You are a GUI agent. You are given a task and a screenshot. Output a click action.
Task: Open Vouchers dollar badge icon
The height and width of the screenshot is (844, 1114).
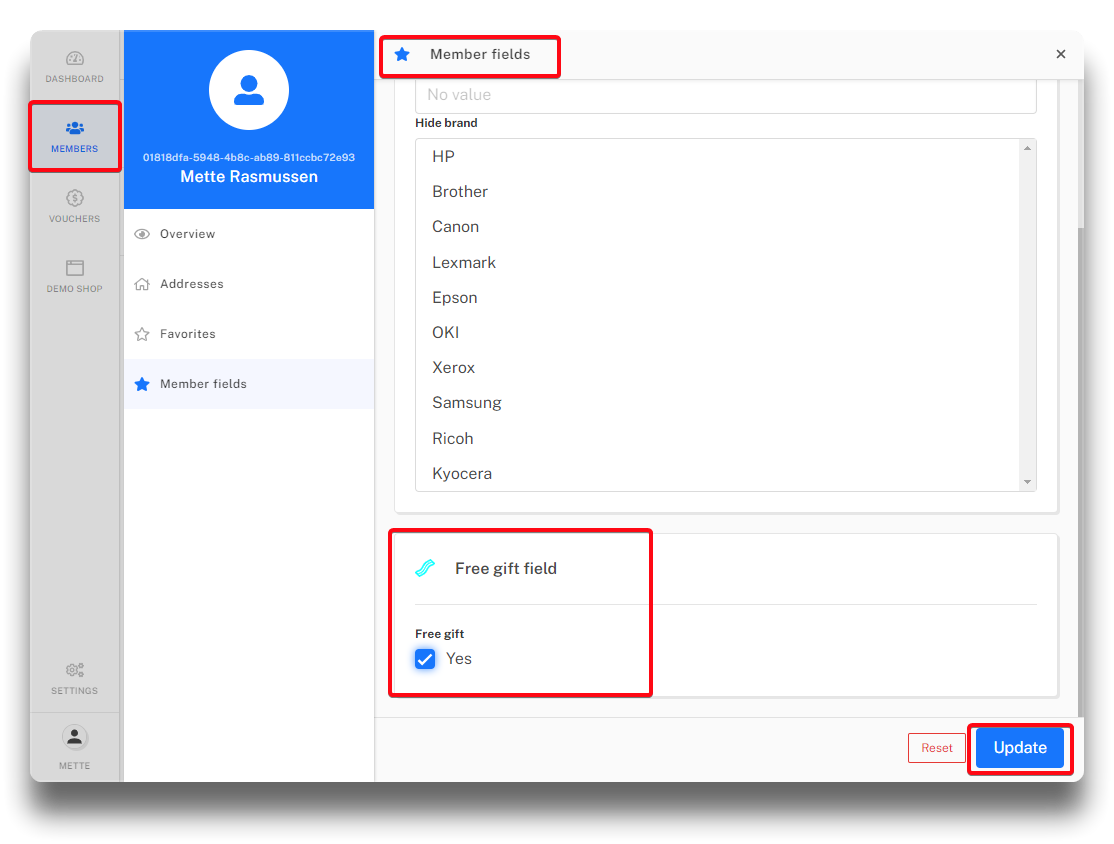(75, 198)
